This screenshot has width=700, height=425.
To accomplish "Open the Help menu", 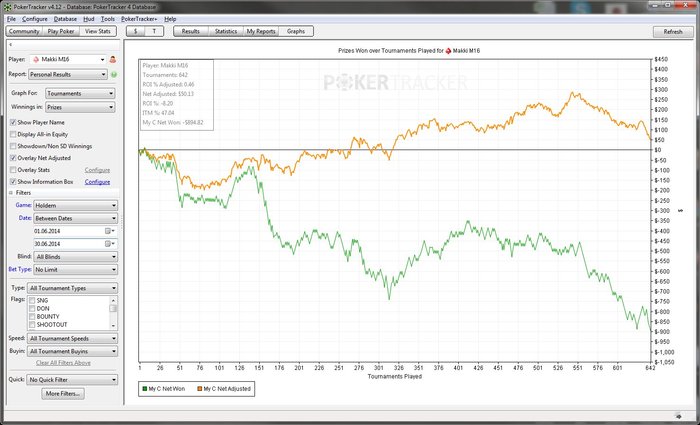I will pos(170,19).
